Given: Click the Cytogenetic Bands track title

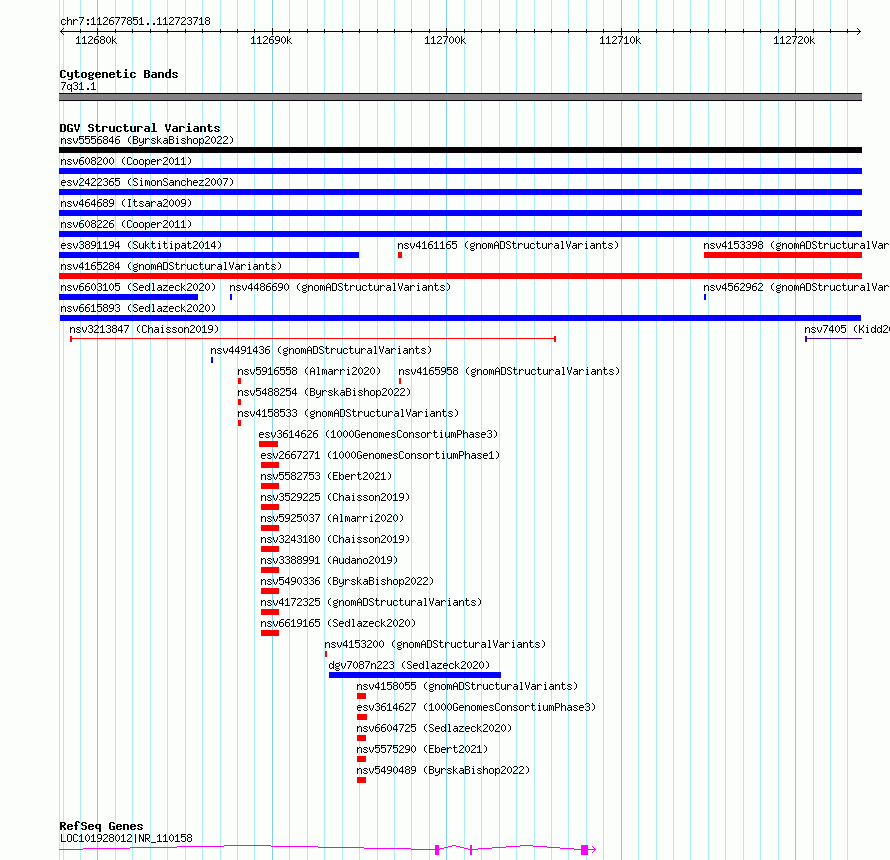Looking at the screenshot, I should point(119,74).
